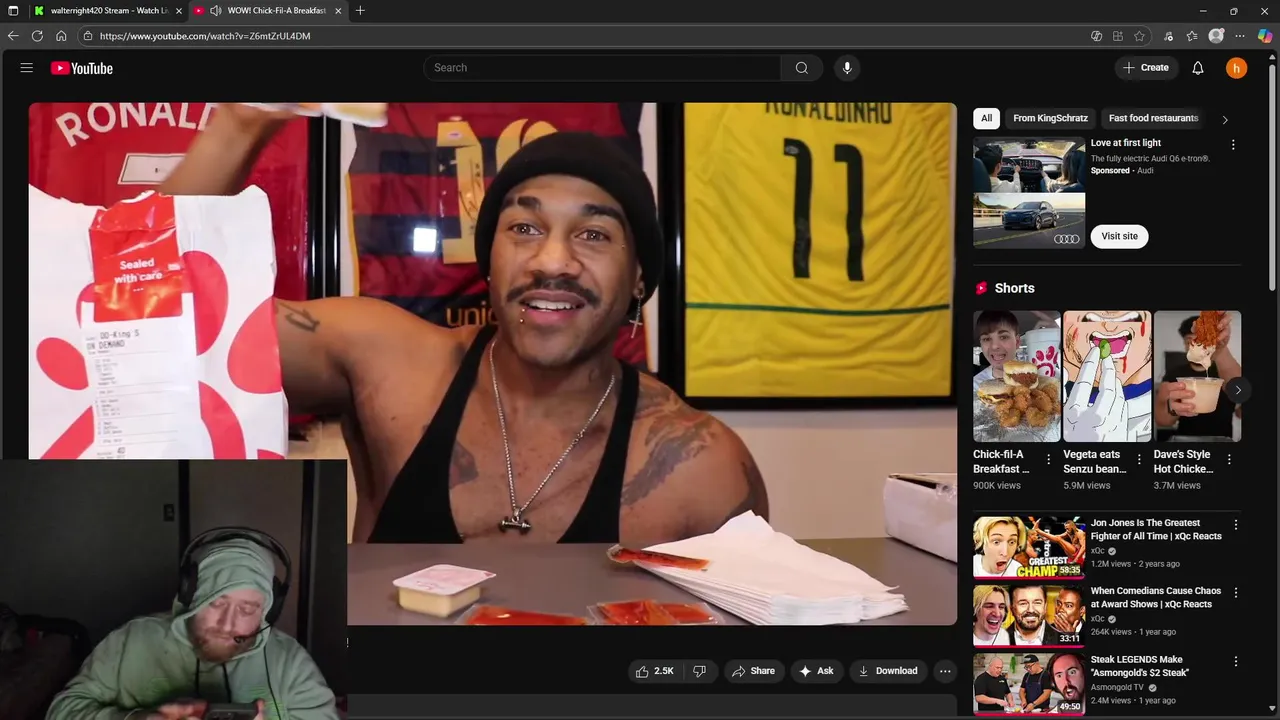This screenshot has height=720, width=1280.
Task: Click the search magnifier button
Action: tap(801, 68)
